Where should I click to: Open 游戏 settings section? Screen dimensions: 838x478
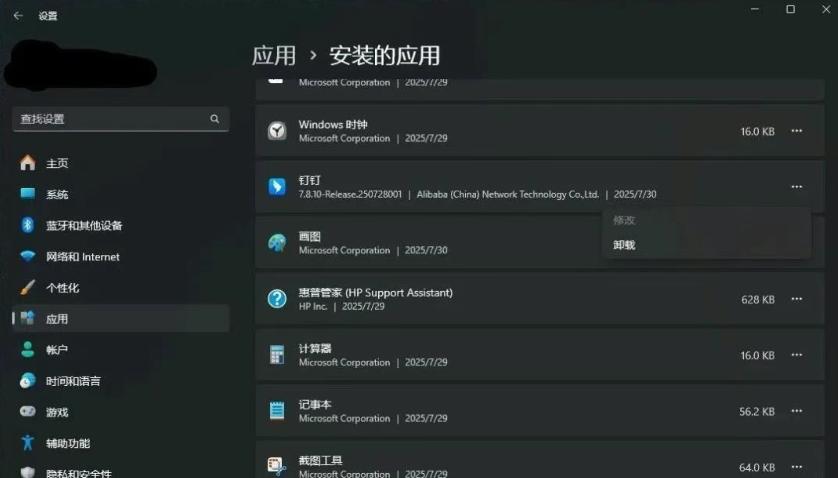(121, 412)
